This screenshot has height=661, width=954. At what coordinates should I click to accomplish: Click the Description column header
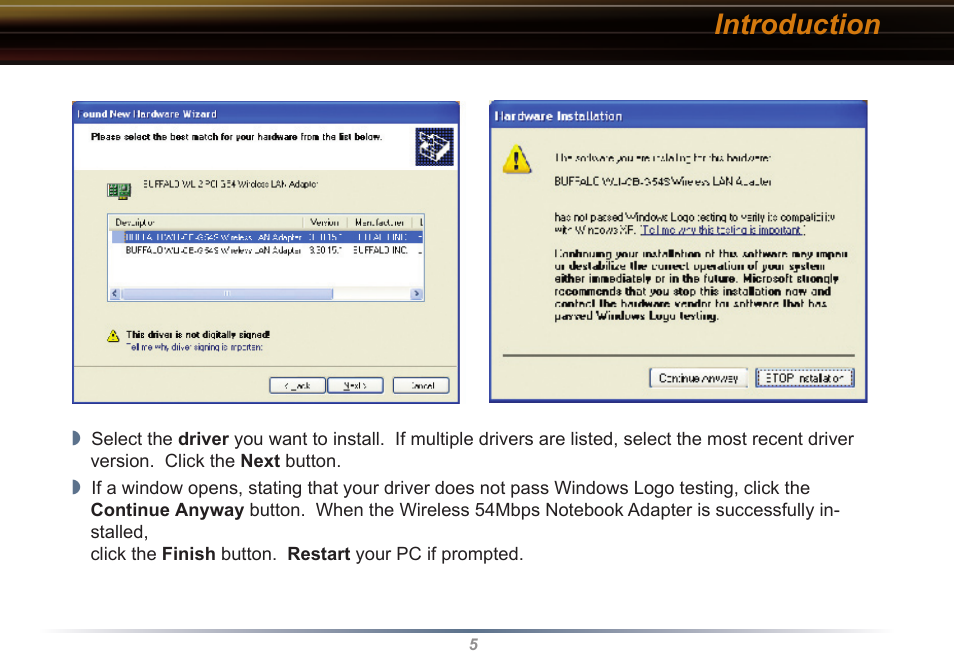206,222
